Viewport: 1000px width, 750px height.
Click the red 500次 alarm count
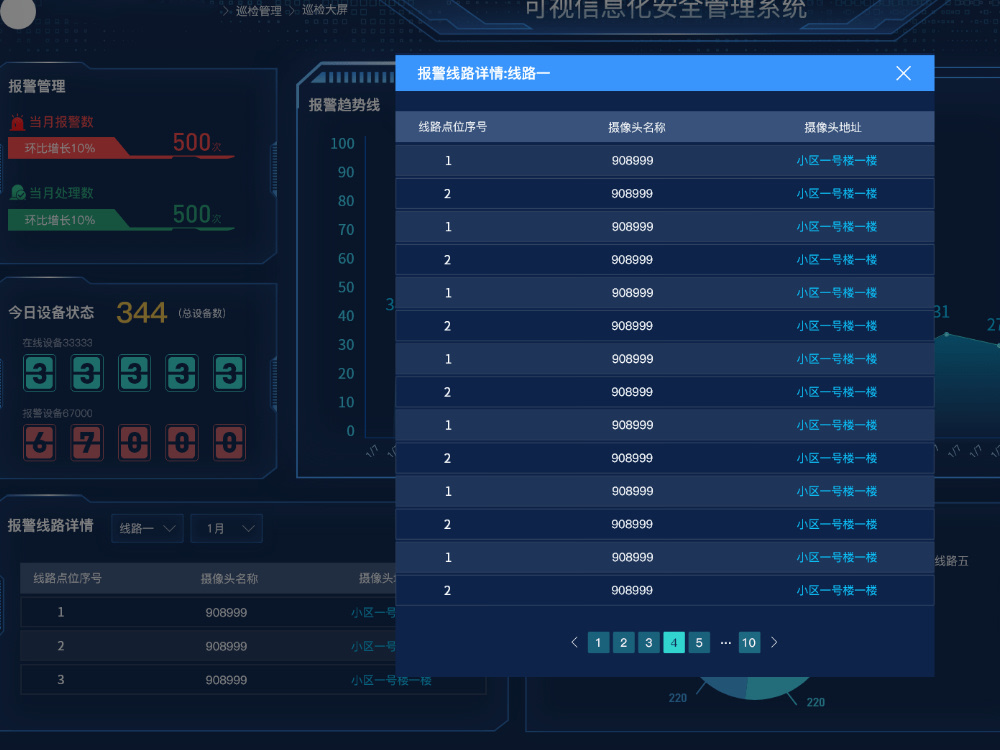click(x=197, y=142)
